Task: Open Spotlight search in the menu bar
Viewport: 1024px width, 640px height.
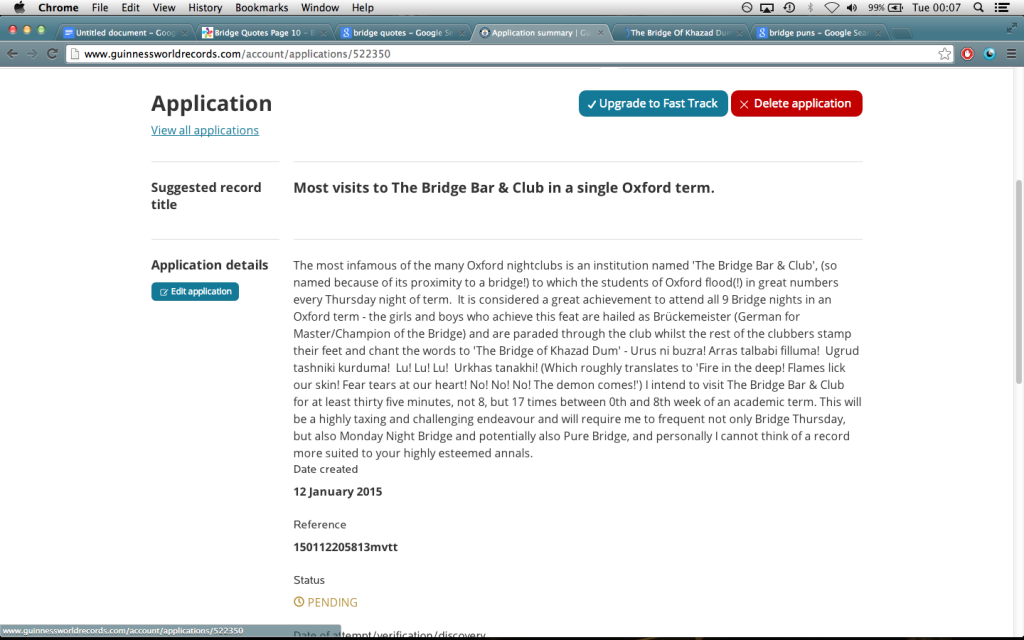Action: coord(978,8)
